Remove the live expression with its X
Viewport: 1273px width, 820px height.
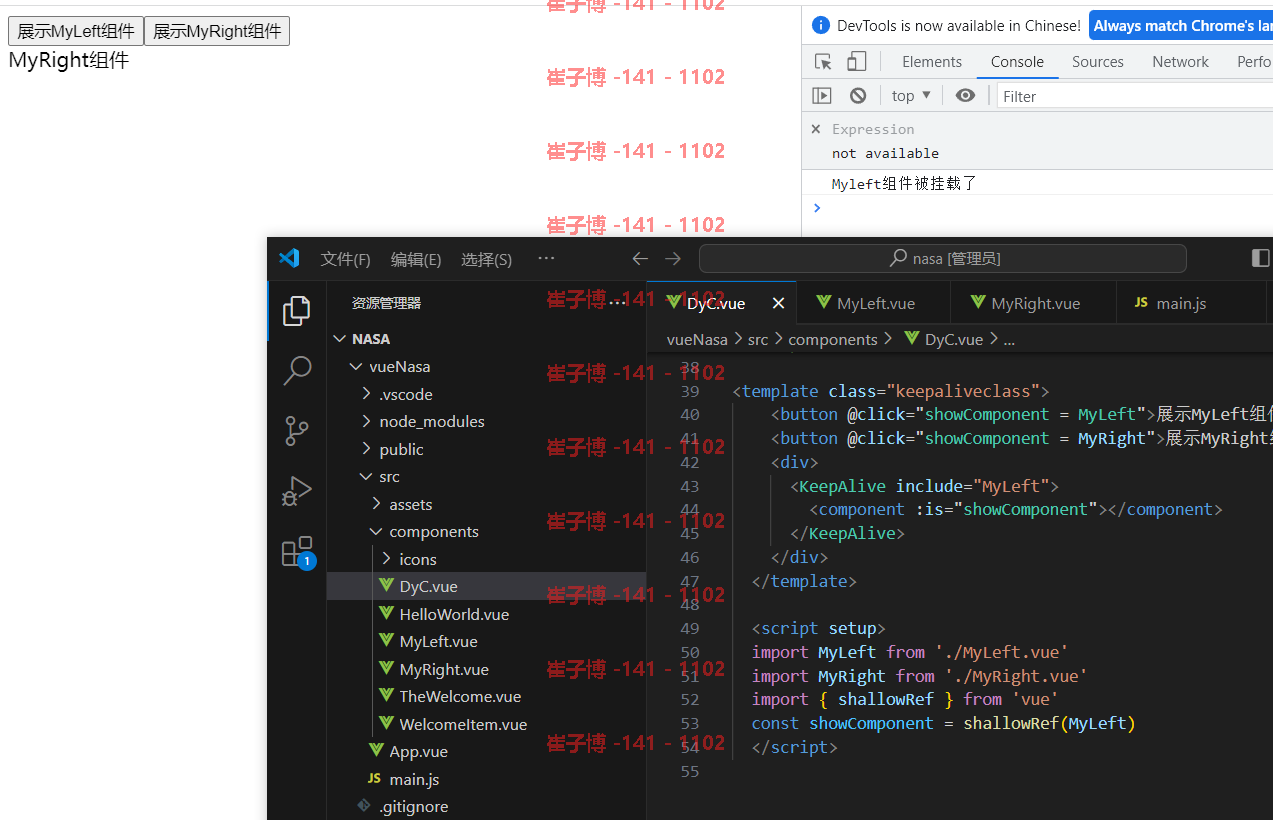(816, 129)
